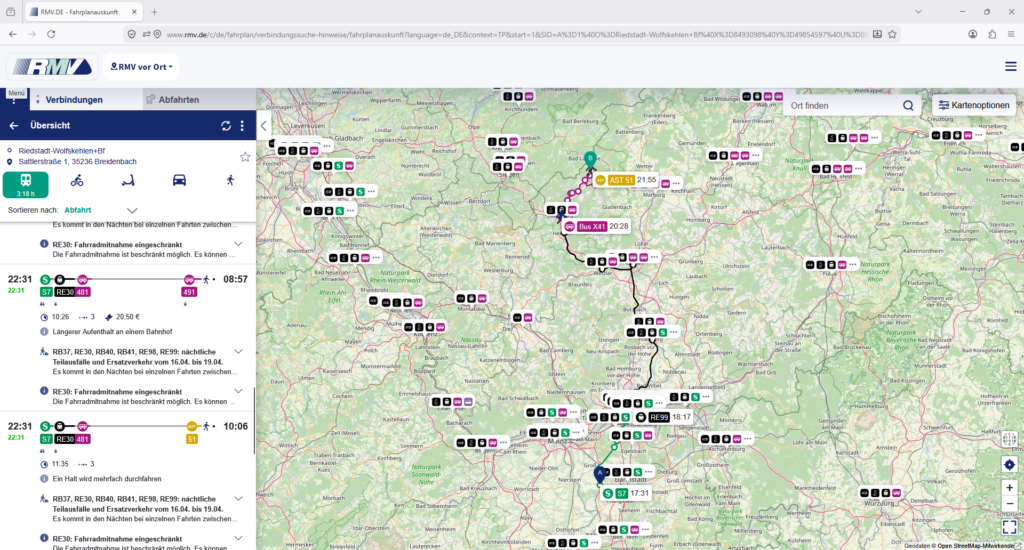Click the RE99 18:17 map label
Viewport: 1024px width, 550px height.
[664, 417]
